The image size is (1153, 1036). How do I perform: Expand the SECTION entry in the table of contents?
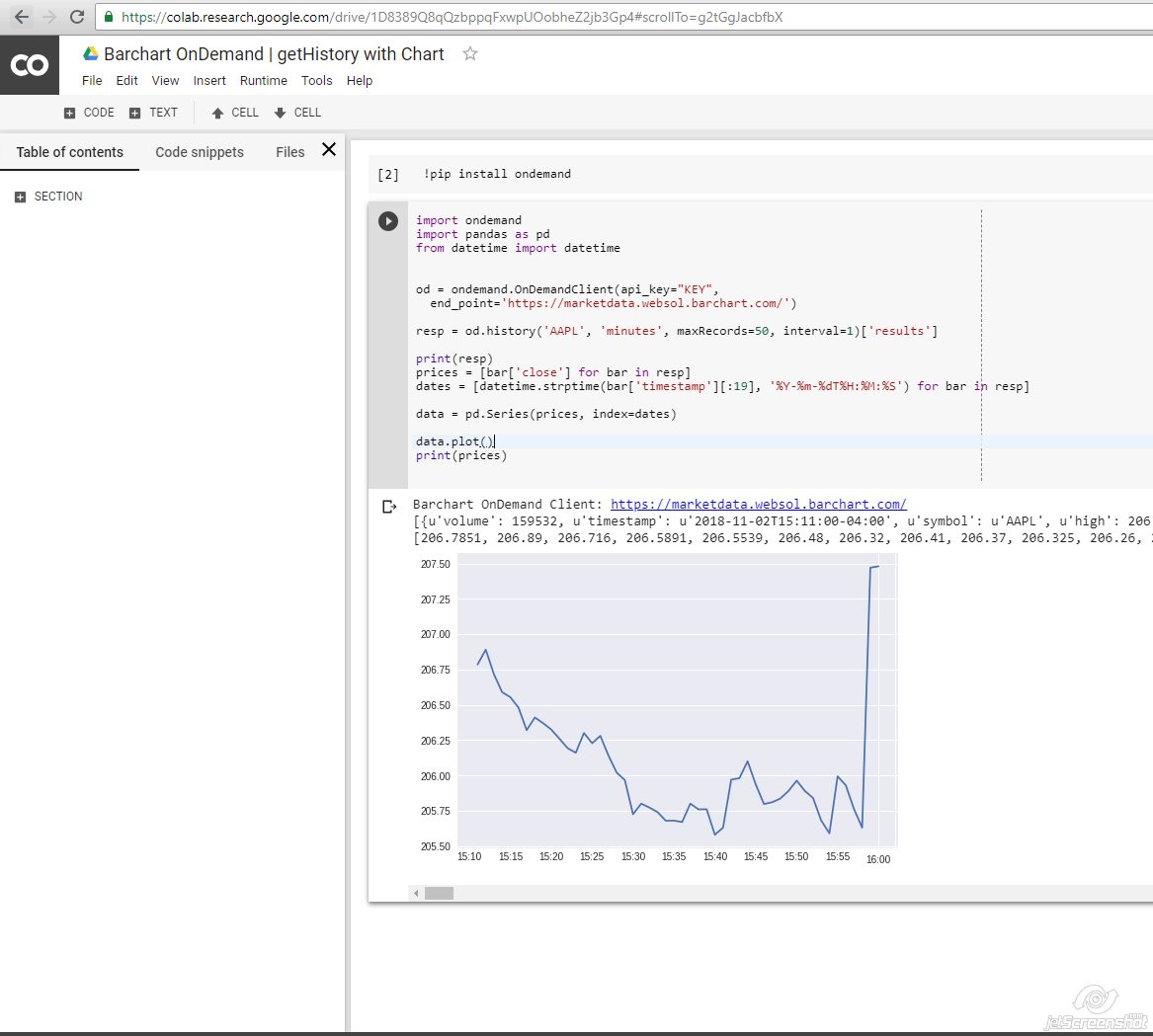click(x=21, y=196)
